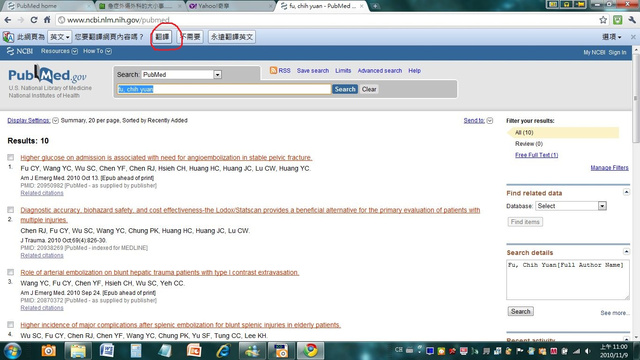Open Google Chrome from the taskbar
Viewport: 640px width, 360px height.
coord(310,351)
